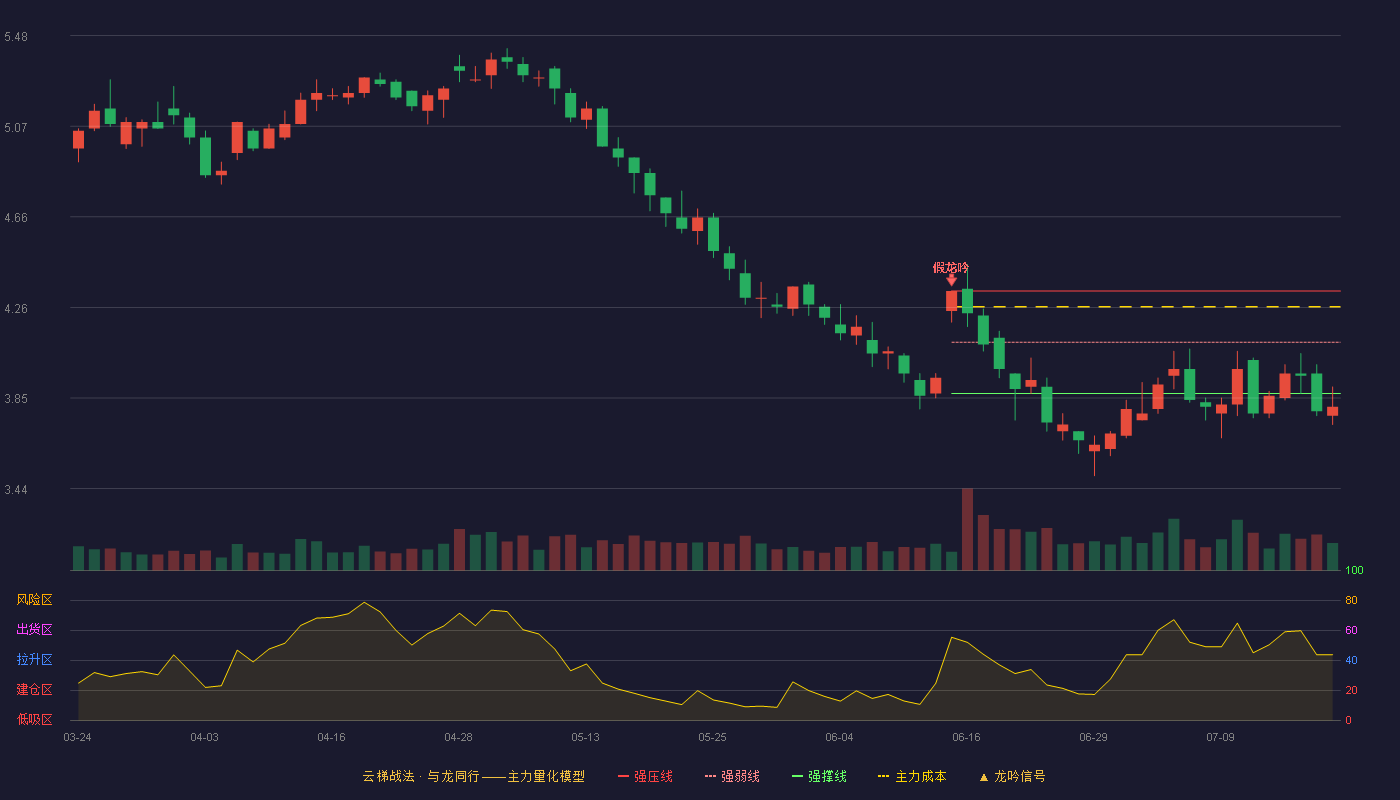Click the 05-13 date label
The image size is (1400, 800).
[x=585, y=737]
